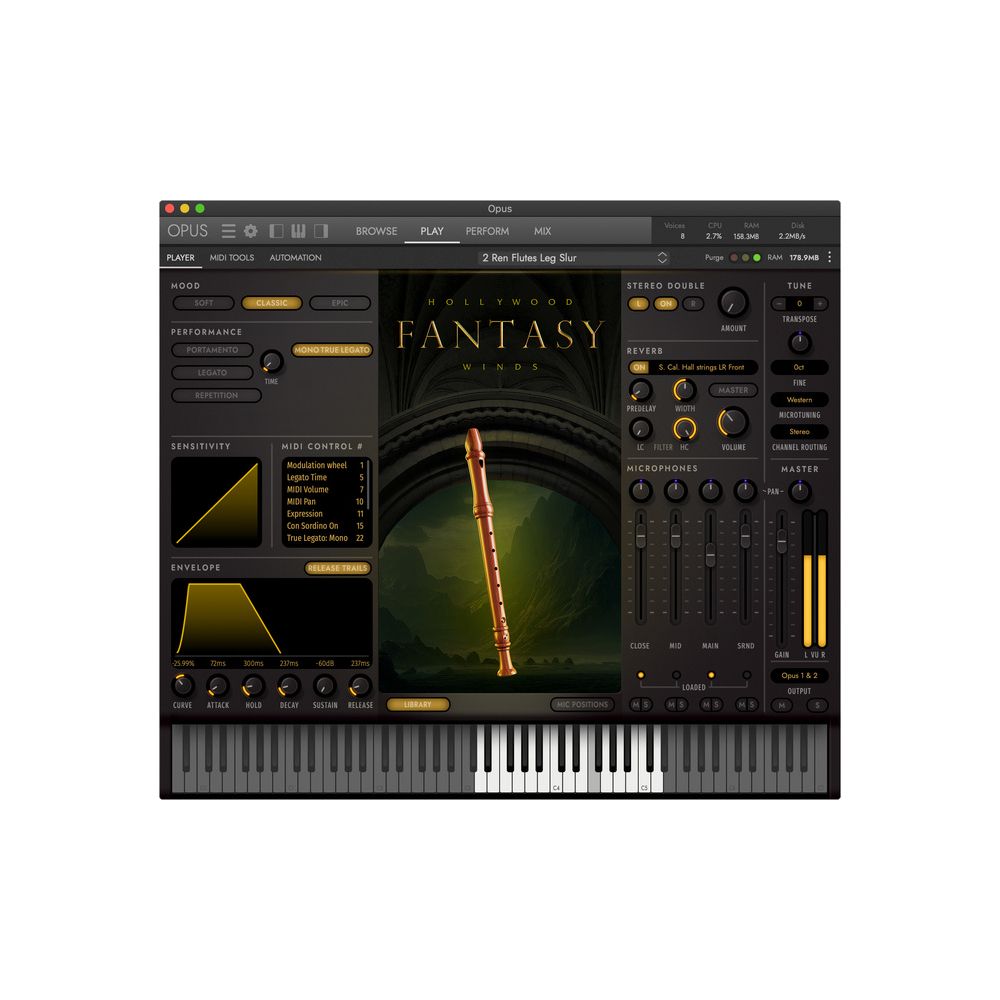
Task: Open the S. Cal. Hall reverb preset list
Action: coord(705,367)
